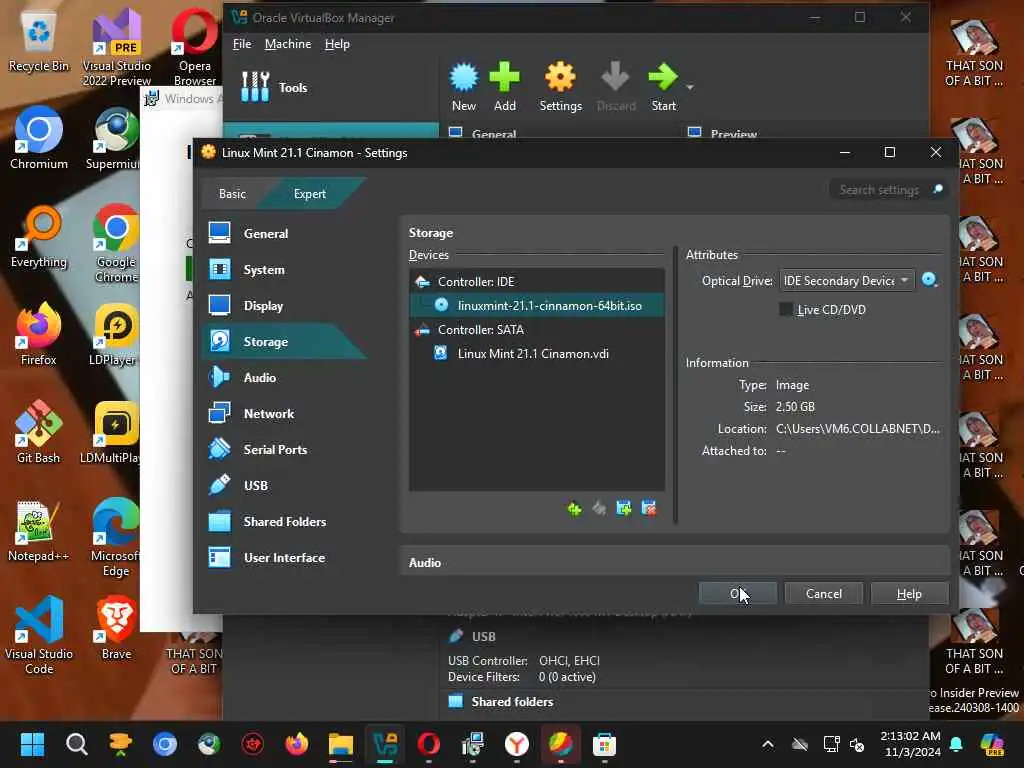Open the Recycle Bin desktop icon

pos(39,42)
